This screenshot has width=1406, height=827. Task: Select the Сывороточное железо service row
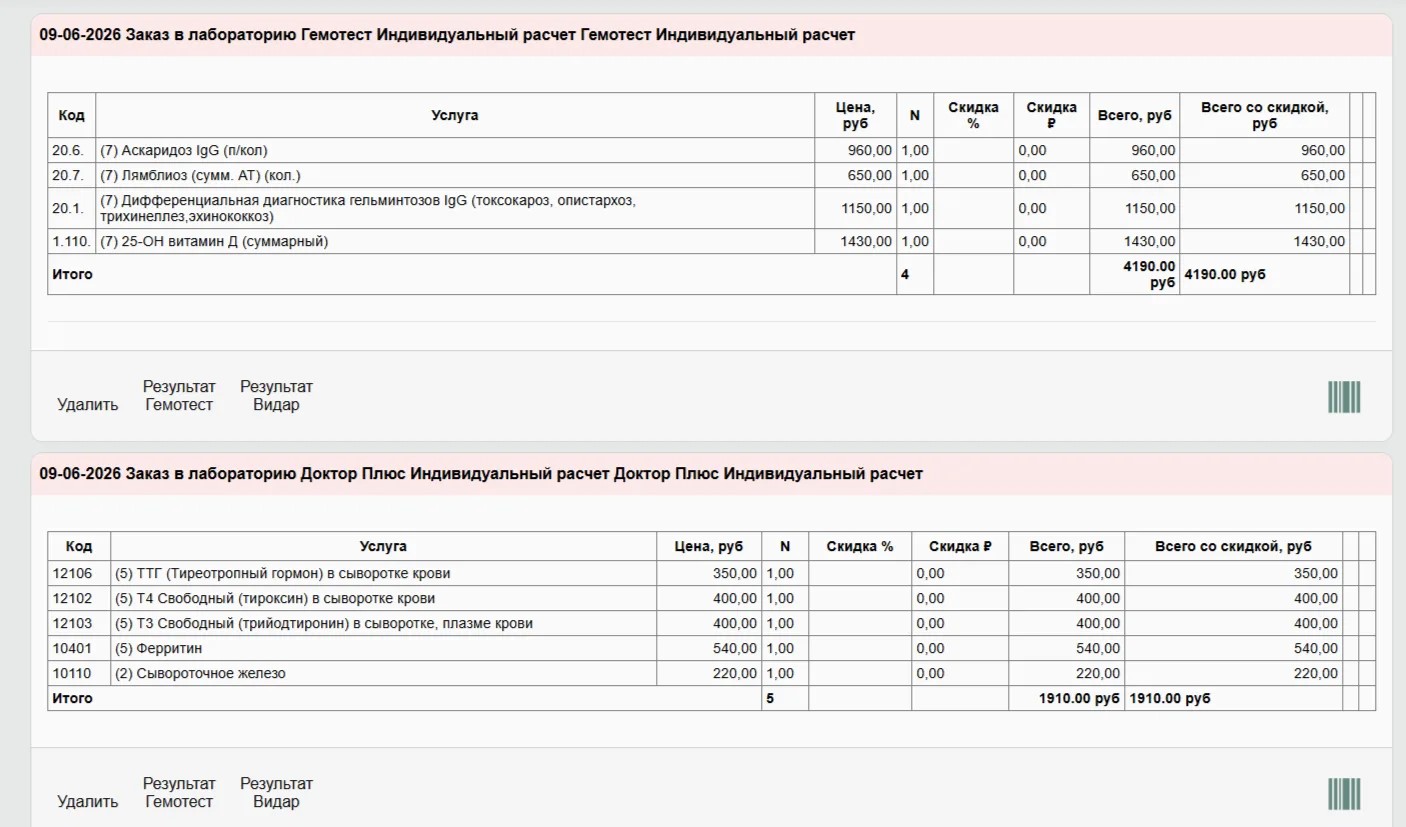pos(711,673)
